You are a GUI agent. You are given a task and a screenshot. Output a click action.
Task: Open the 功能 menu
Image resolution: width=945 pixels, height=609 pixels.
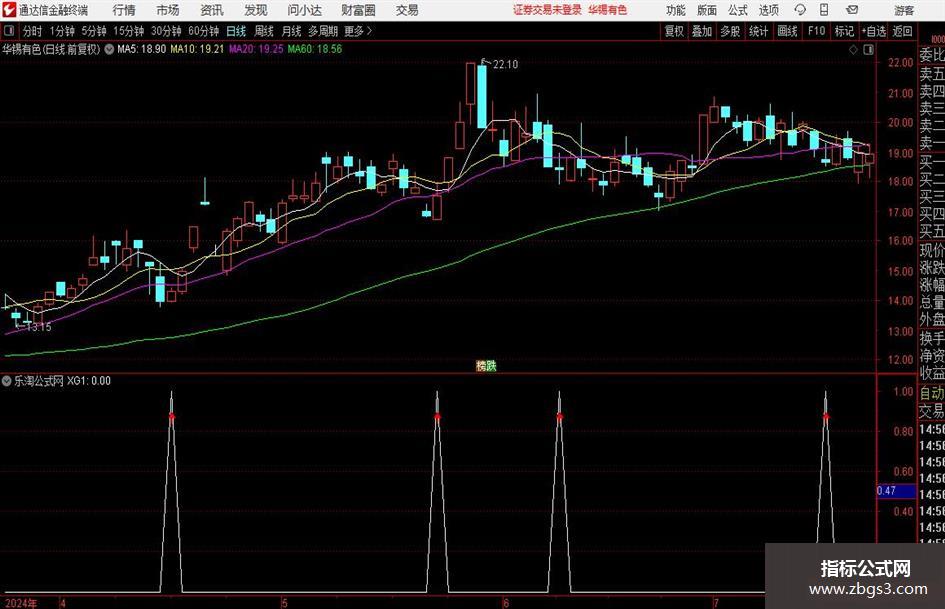pyautogui.click(x=676, y=10)
